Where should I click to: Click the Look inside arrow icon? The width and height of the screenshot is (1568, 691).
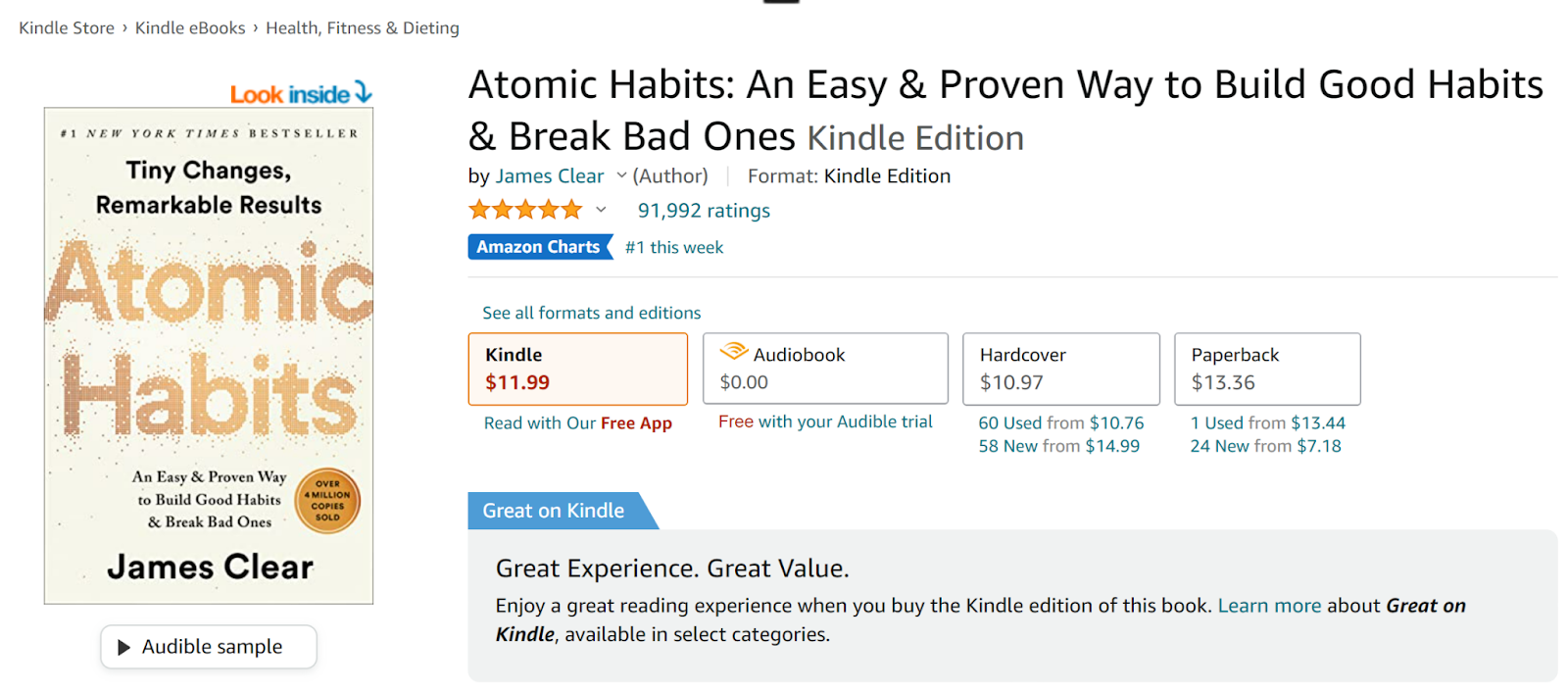(364, 92)
